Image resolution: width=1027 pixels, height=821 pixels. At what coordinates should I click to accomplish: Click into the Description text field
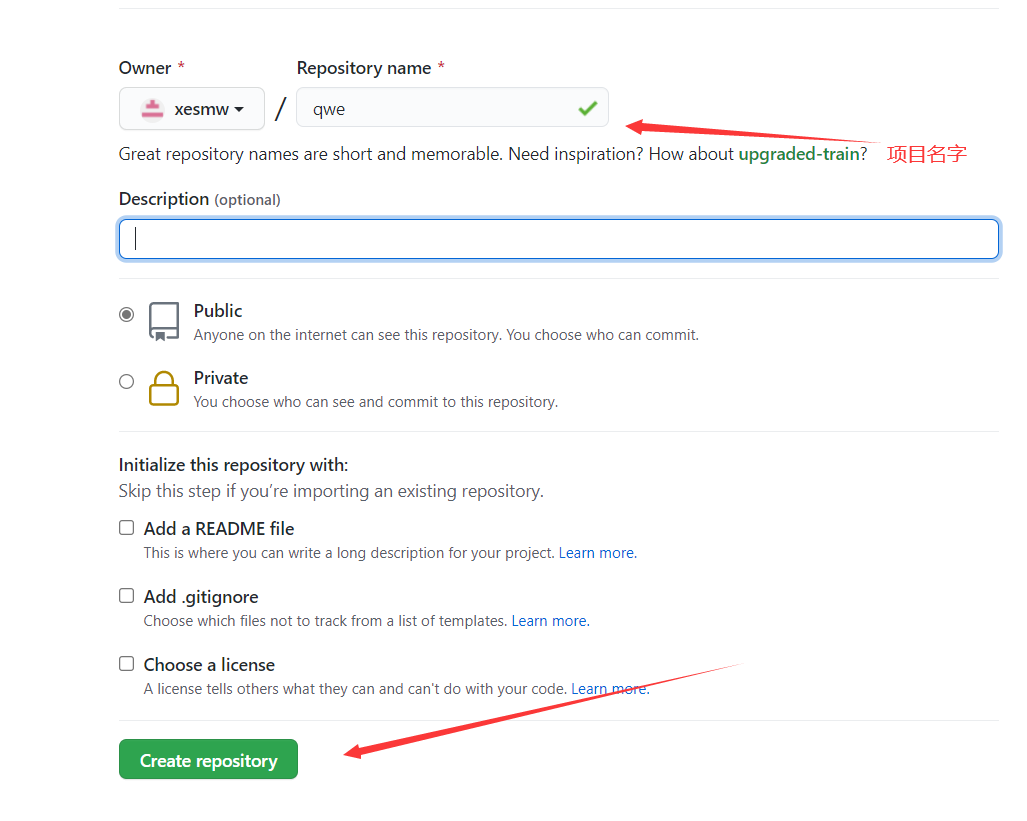558,239
